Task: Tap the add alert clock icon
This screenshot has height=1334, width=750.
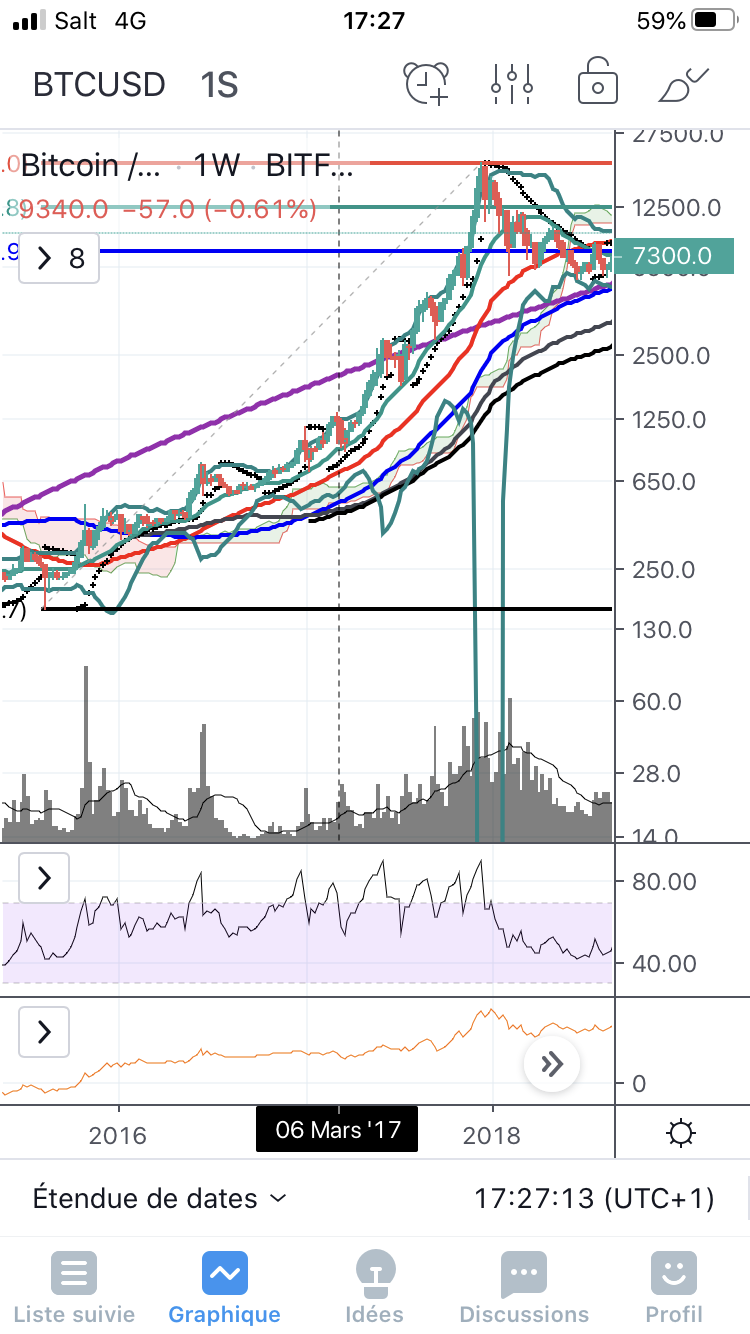Action: [427, 84]
